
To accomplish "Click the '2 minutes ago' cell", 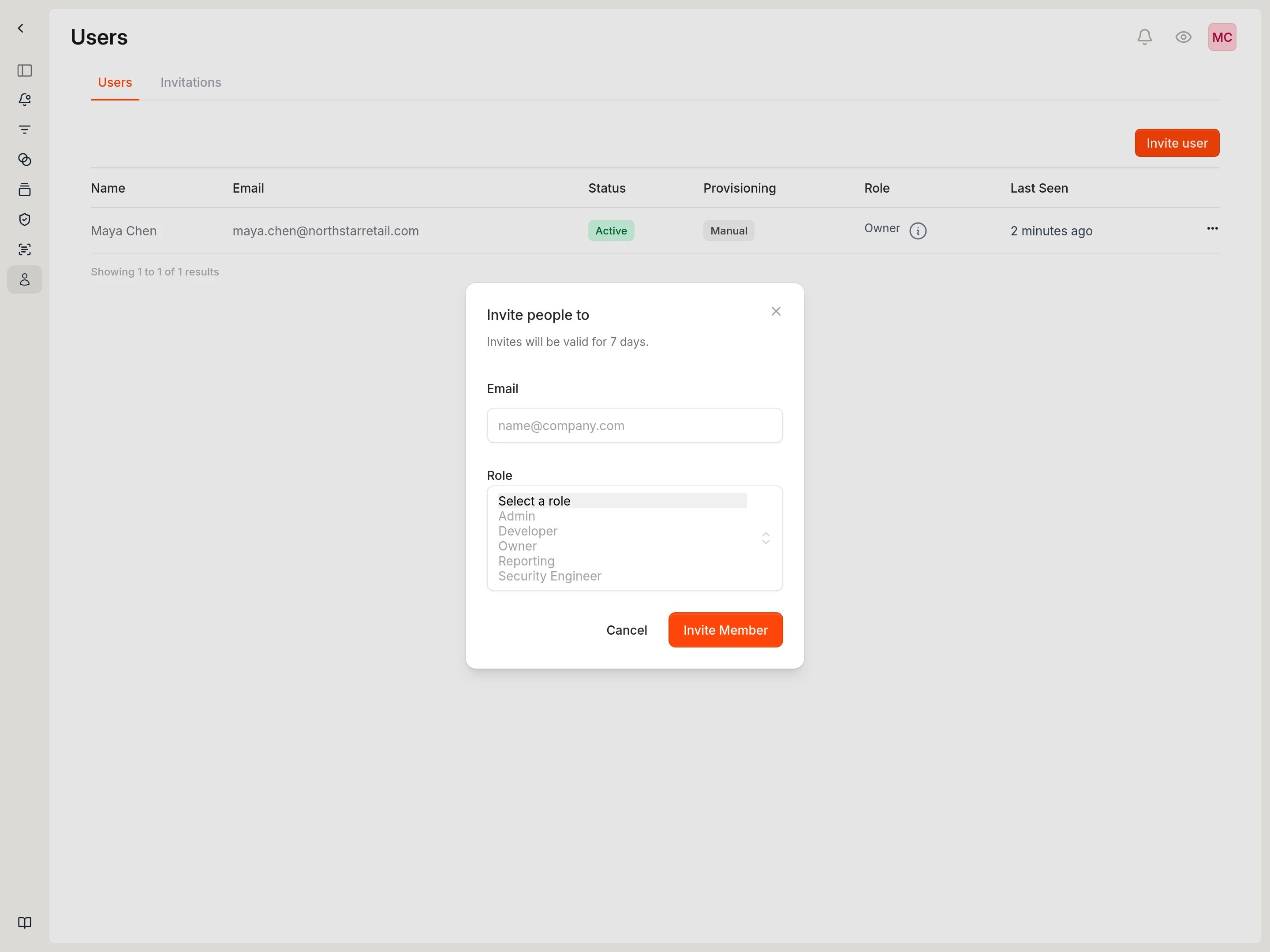I will [1051, 231].
